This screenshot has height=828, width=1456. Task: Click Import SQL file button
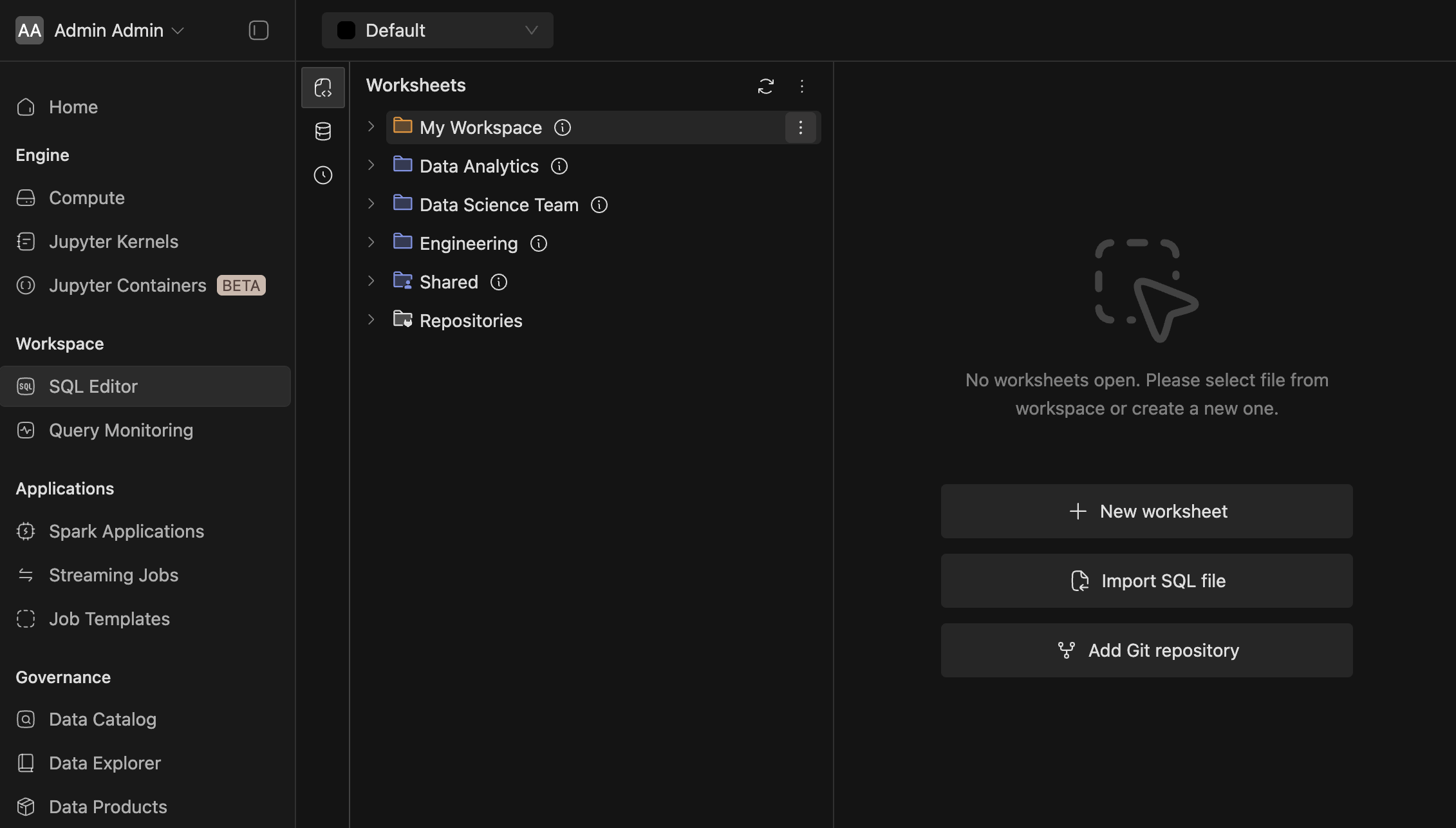[1146, 581]
